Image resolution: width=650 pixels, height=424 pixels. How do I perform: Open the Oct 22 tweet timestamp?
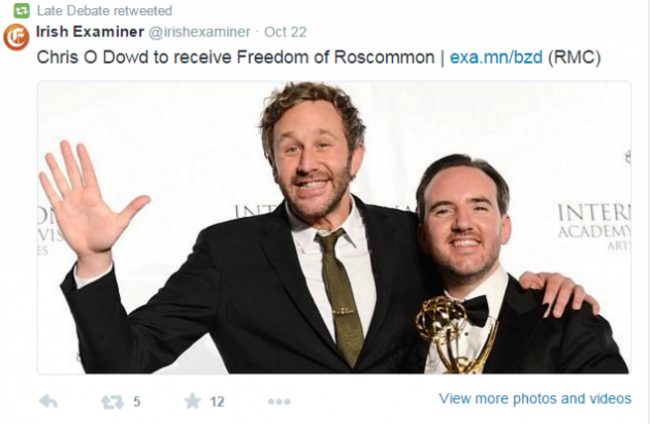(285, 32)
